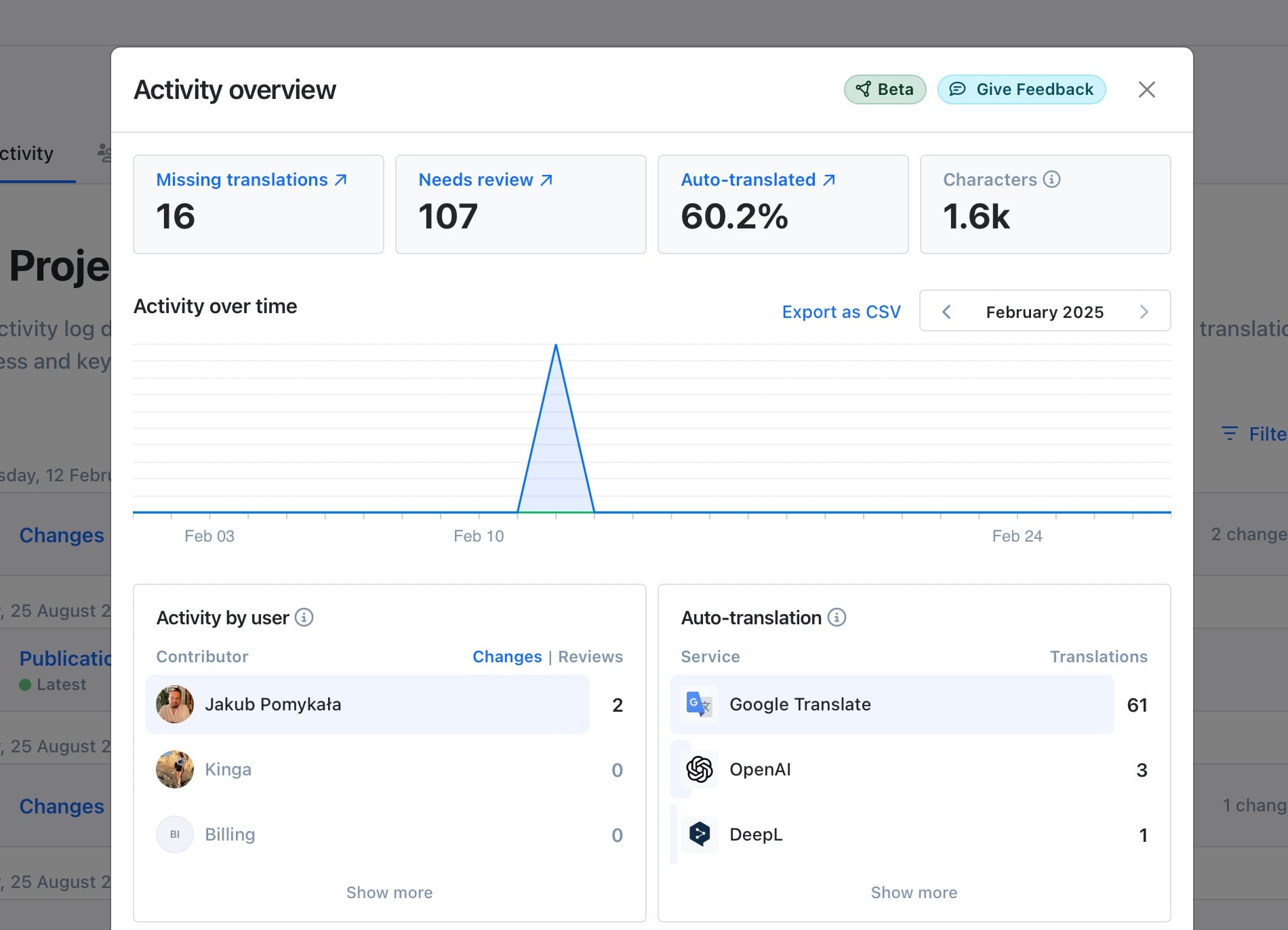Open the Filter icon in background page

click(x=1229, y=434)
